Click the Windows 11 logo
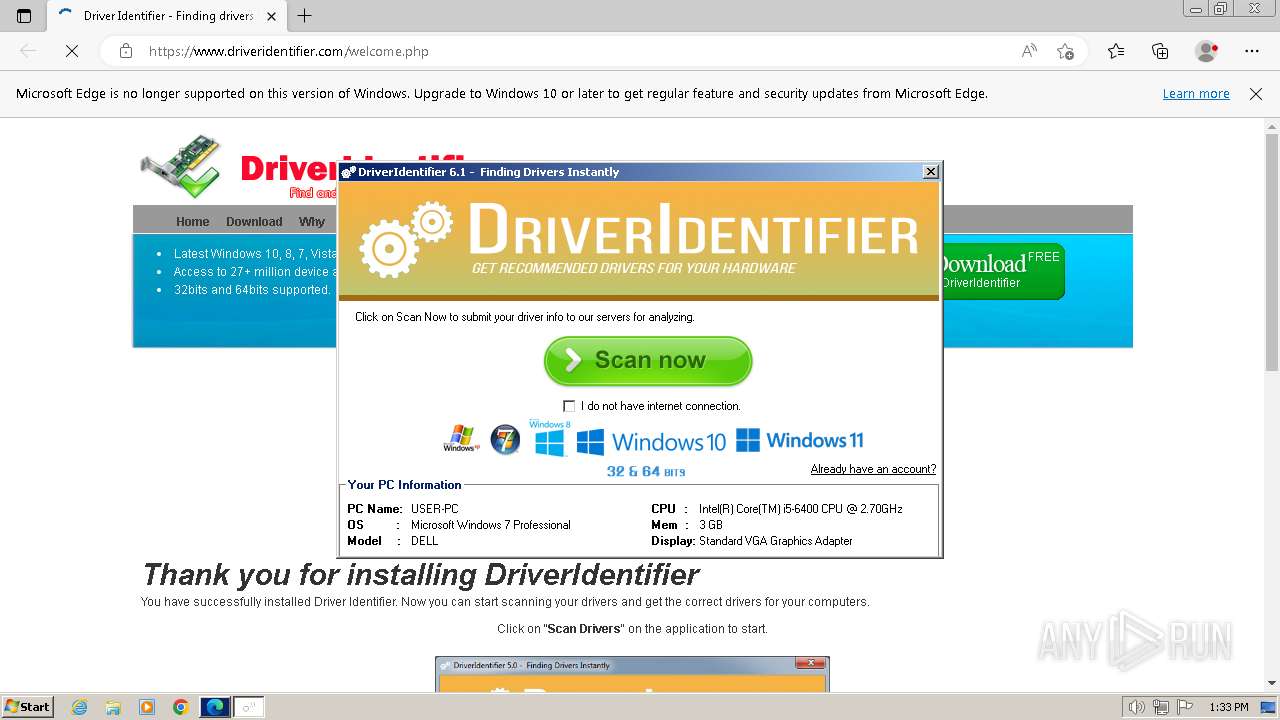This screenshot has width=1280, height=720. tap(799, 440)
